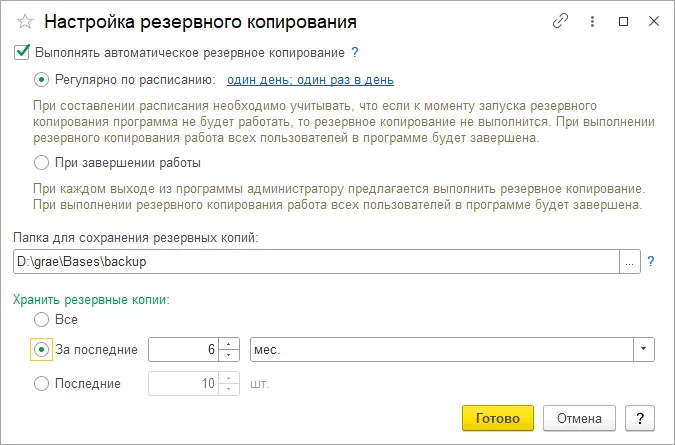This screenshot has width=675, height=445.
Task: Cancel changes with 'Отмена' button
Action: 579,418
